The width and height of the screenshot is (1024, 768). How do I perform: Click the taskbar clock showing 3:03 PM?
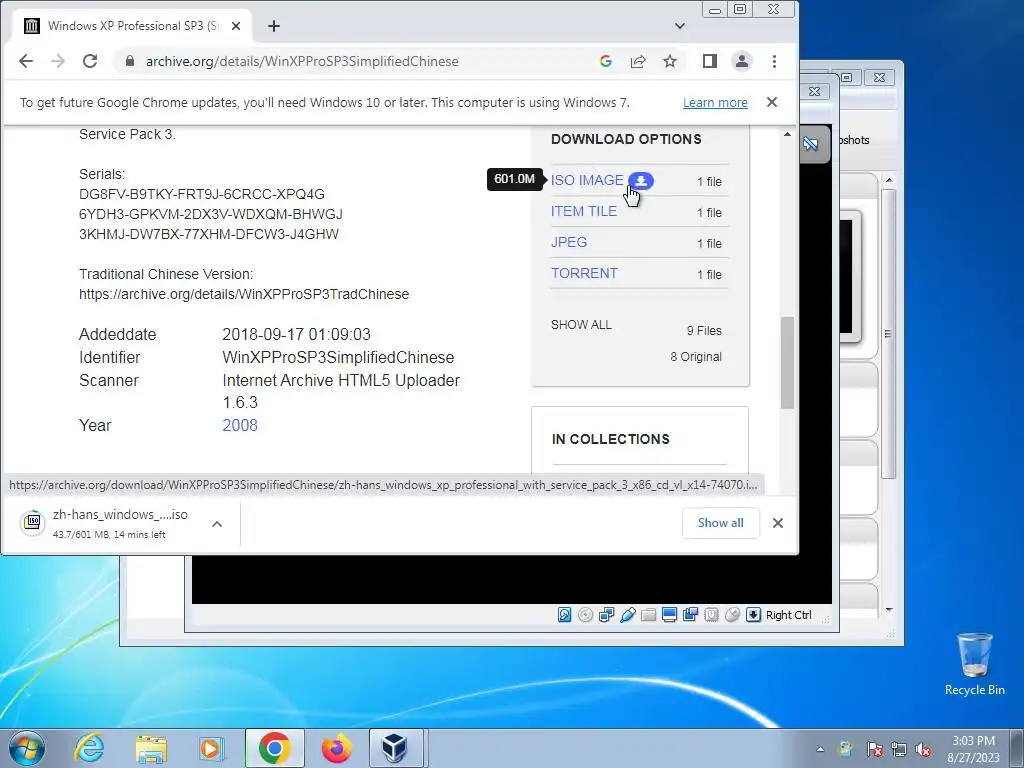point(973,749)
